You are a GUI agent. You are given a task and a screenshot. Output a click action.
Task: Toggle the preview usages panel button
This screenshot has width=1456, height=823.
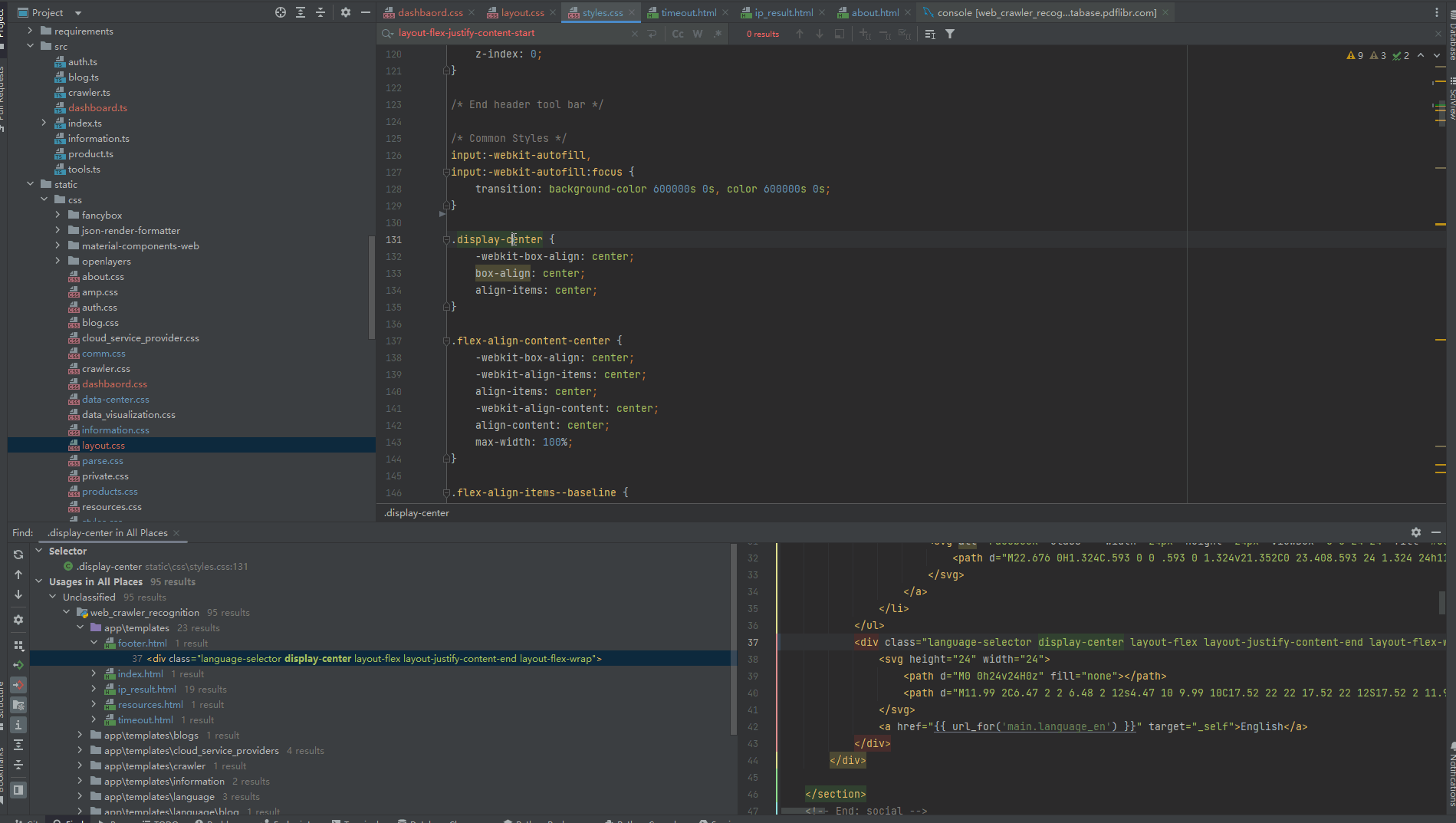pos(18,789)
